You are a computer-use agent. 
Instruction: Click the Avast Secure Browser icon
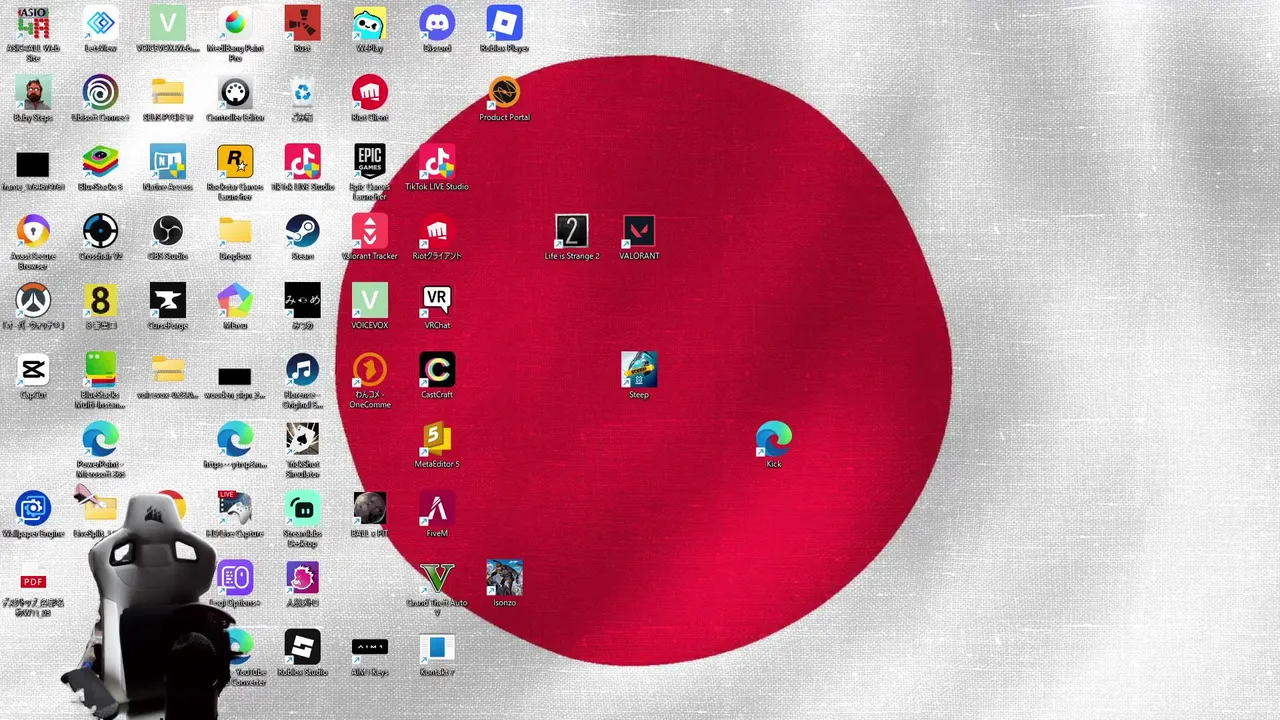tap(33, 232)
